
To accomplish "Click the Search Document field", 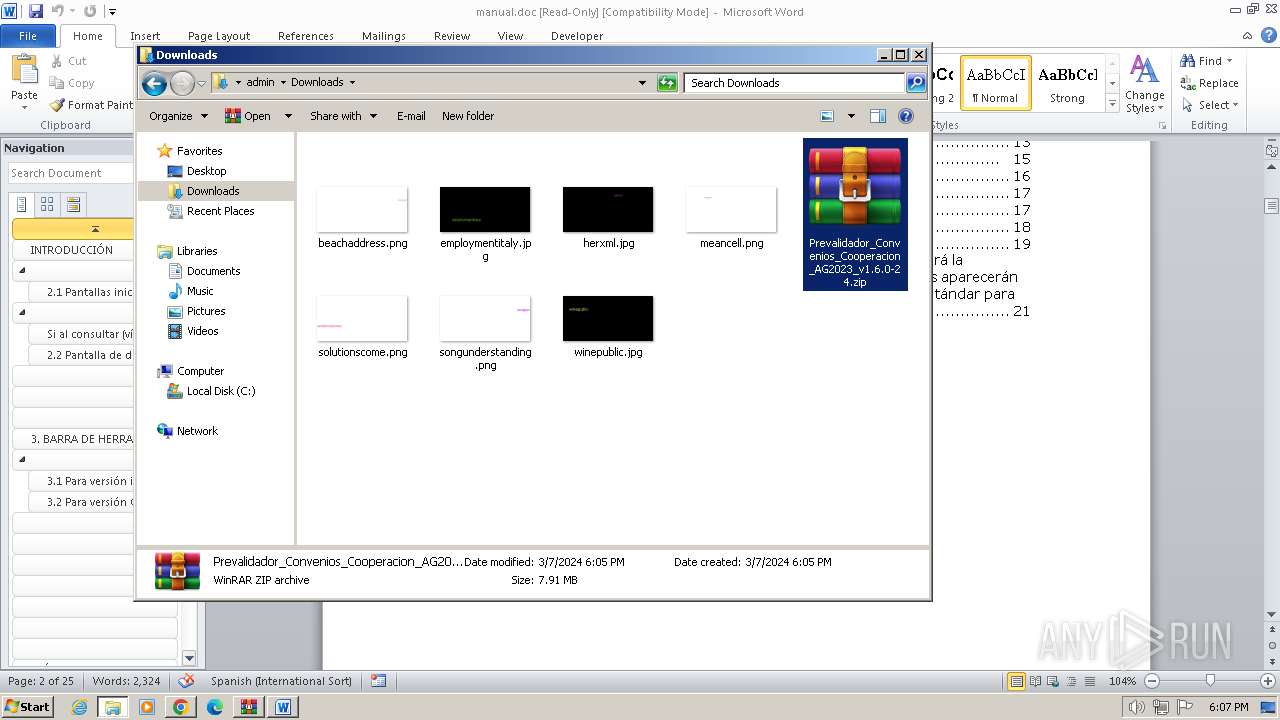I will (70, 173).
